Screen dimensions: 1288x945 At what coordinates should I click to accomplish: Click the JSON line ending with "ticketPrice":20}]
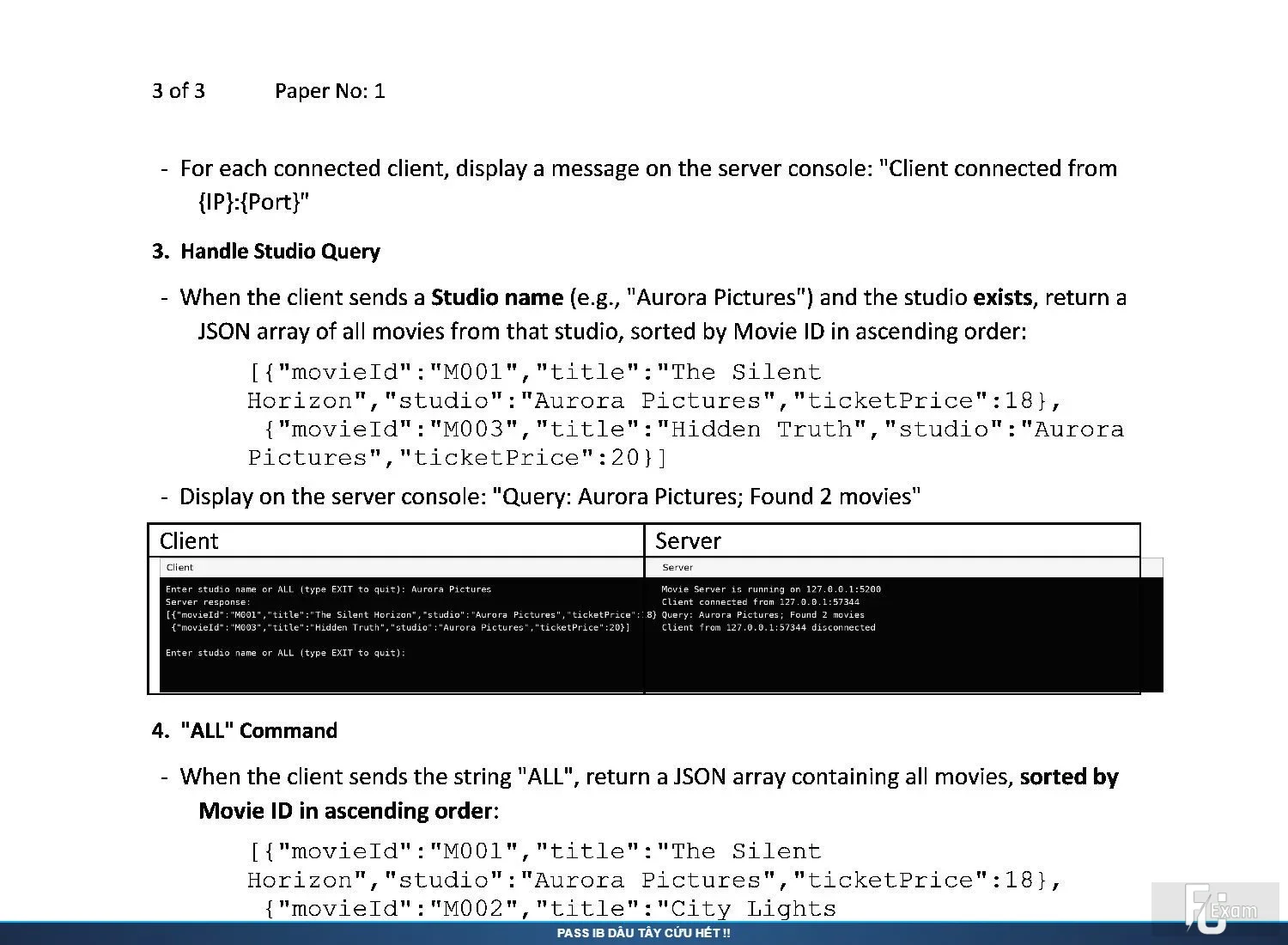point(458,458)
